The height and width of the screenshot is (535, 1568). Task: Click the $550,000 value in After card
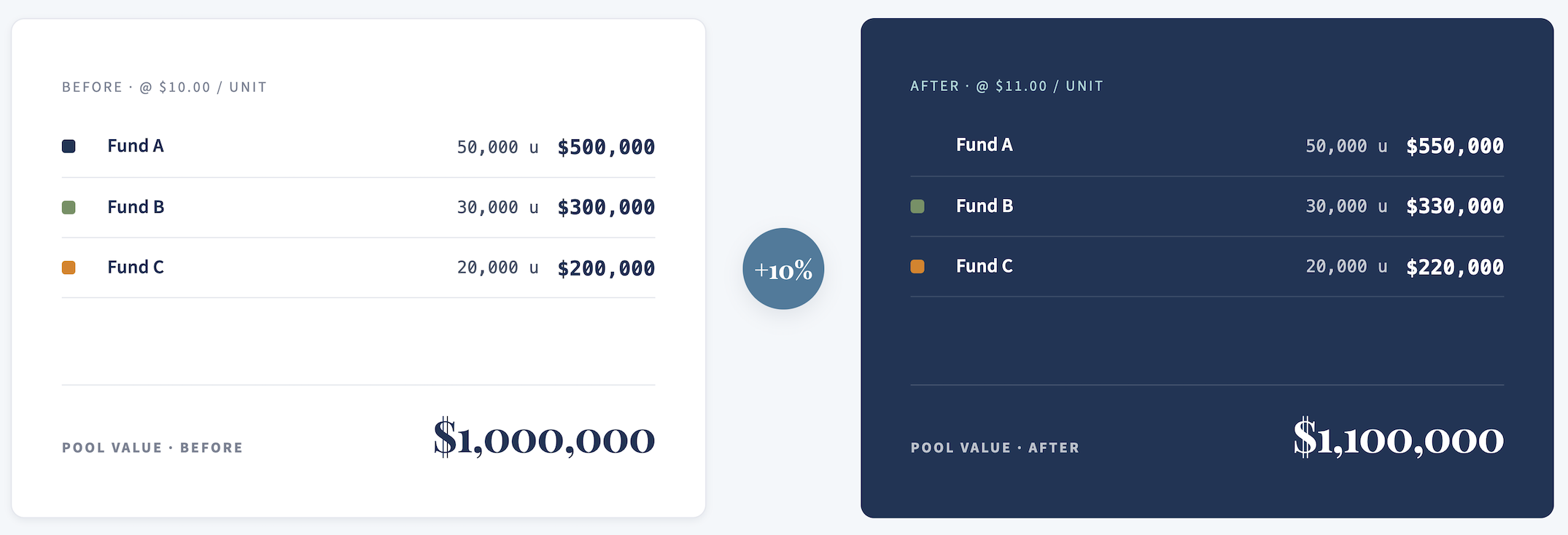(1455, 147)
